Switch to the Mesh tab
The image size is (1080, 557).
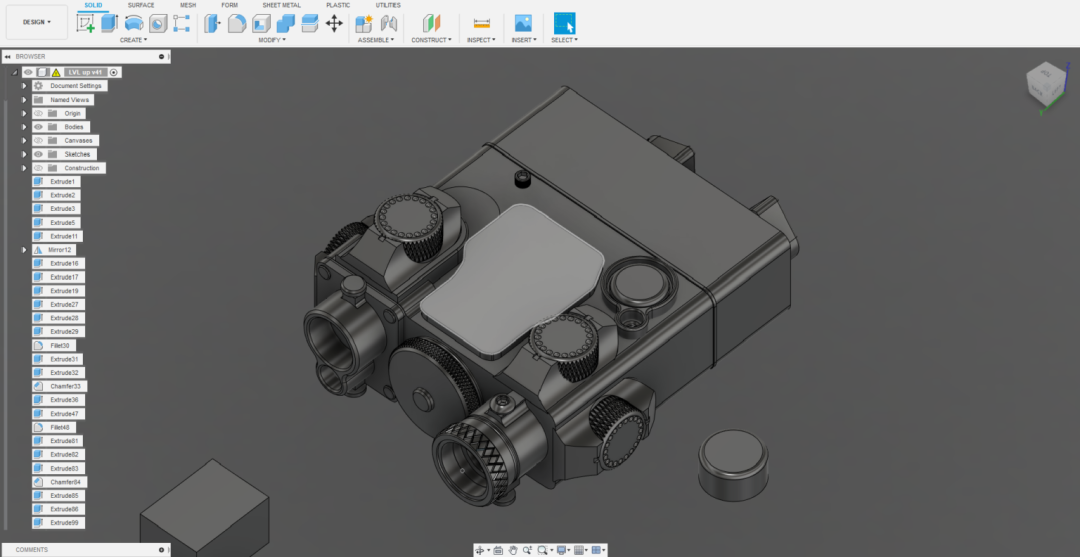(187, 5)
